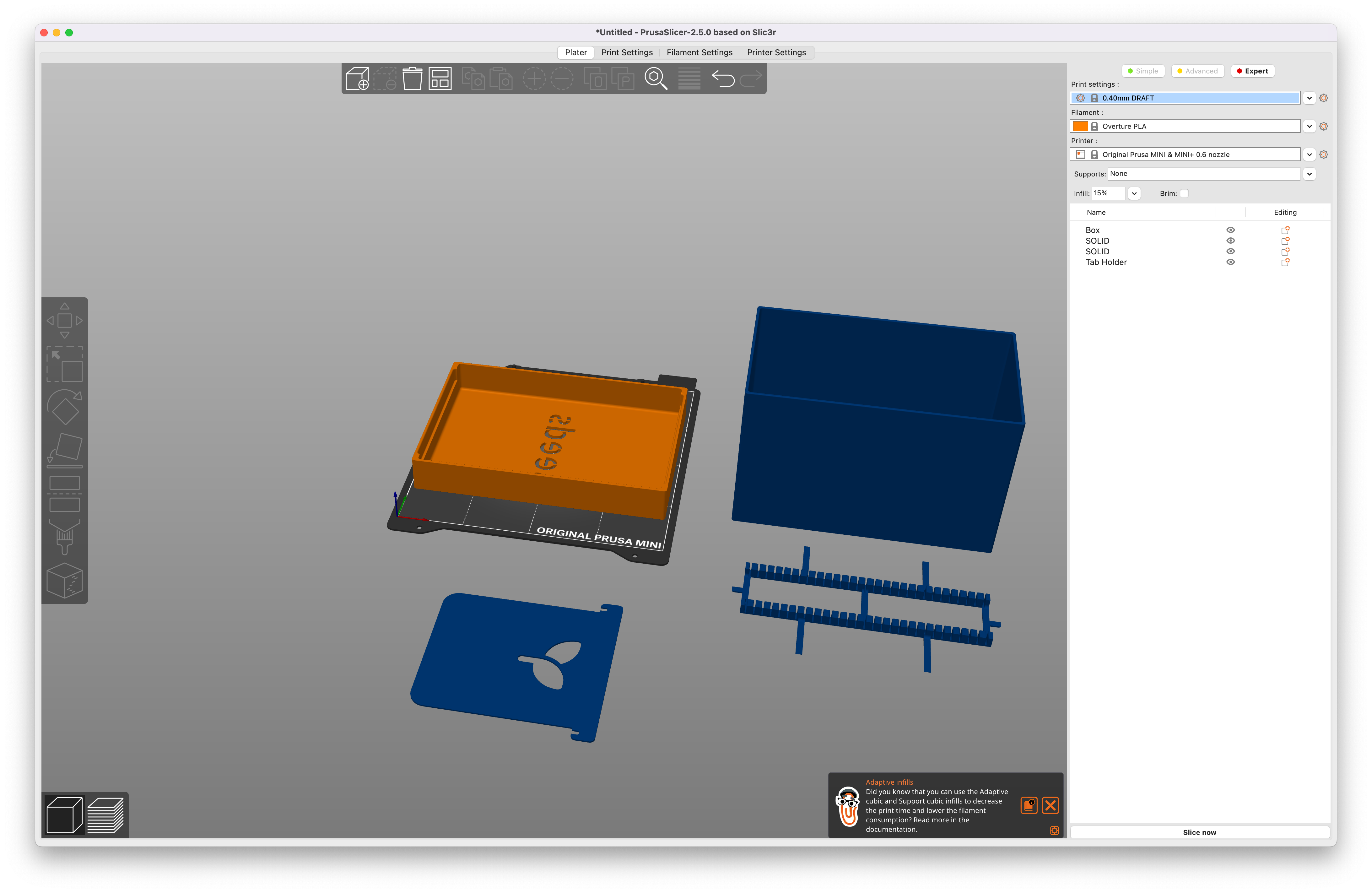The height and width of the screenshot is (893, 1372).
Task: Select Tab Holder in object list
Action: coord(1106,262)
